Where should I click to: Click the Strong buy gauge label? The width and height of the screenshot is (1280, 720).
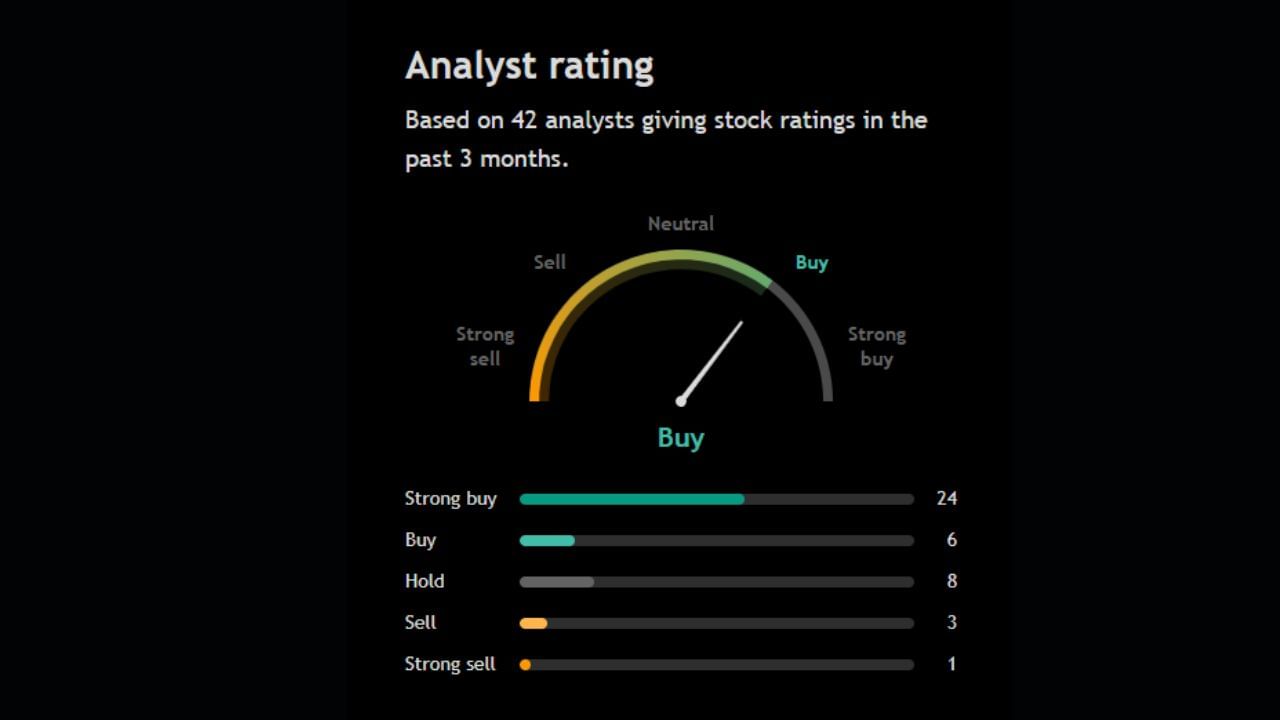pyautogui.click(x=876, y=346)
